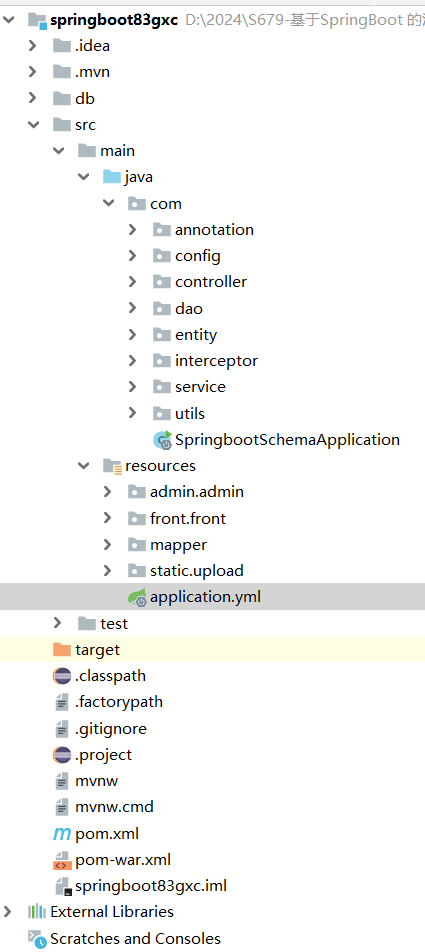Viewport: 425px width, 952px height.
Task: Expand the utils package arrow
Action: [x=133, y=413]
